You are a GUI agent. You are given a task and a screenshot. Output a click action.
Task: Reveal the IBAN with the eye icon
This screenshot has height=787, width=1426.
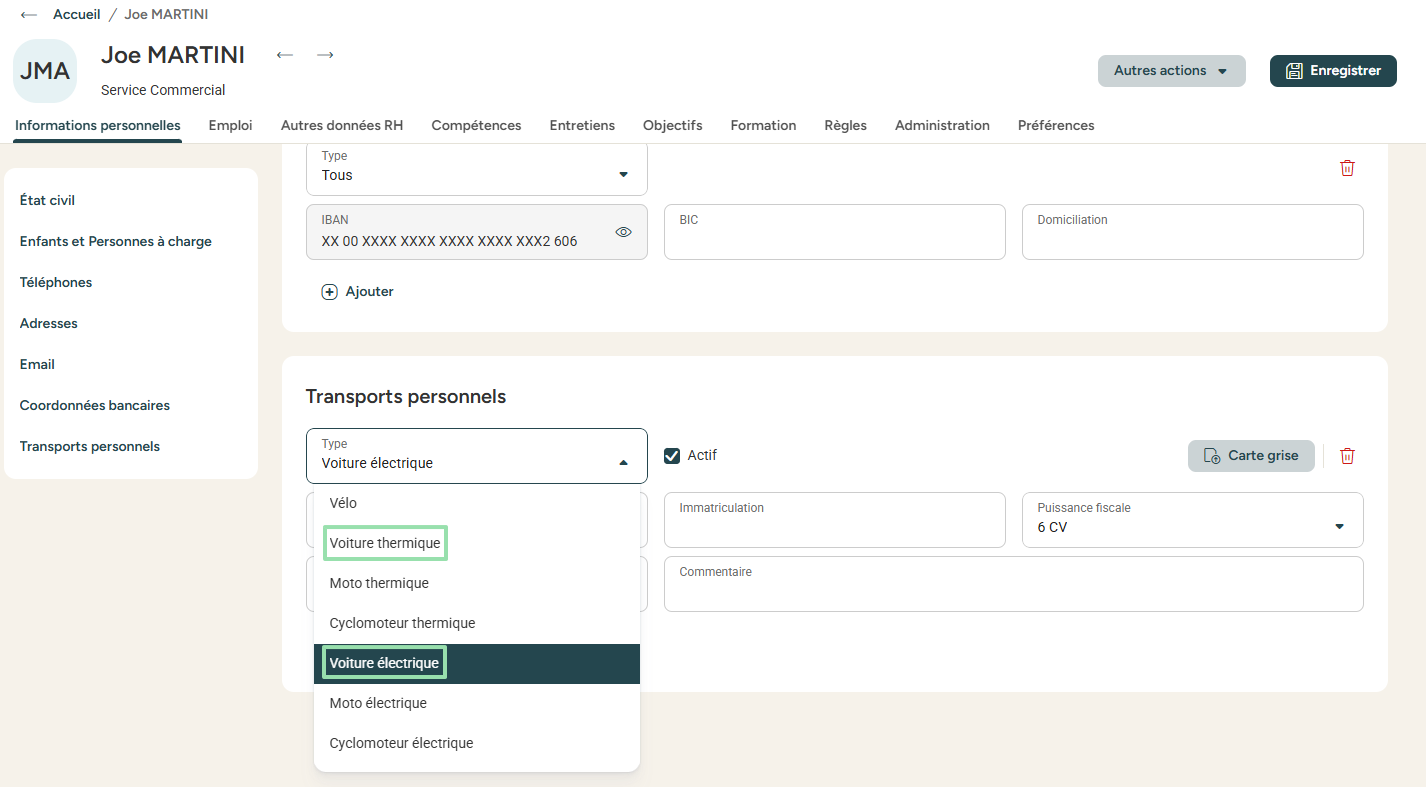[623, 232]
